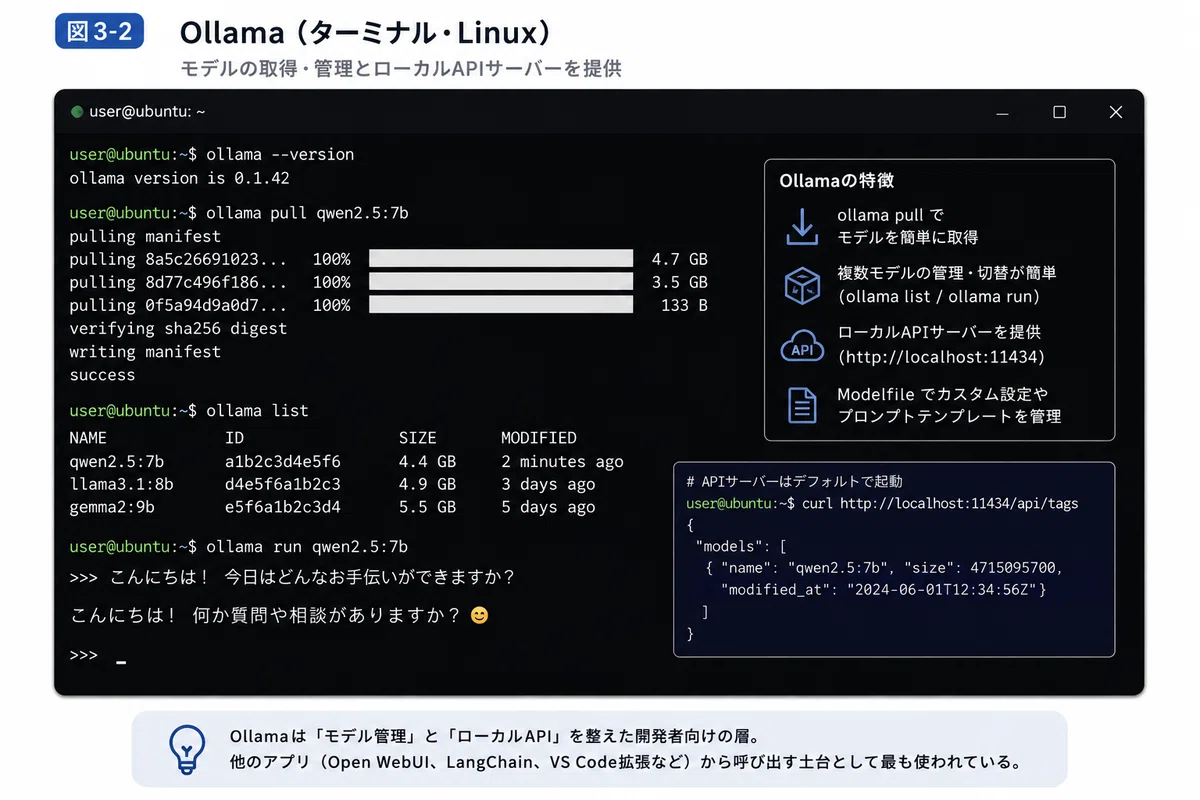Click the cube icon for multi-model management
The image size is (1200, 800).
point(801,285)
